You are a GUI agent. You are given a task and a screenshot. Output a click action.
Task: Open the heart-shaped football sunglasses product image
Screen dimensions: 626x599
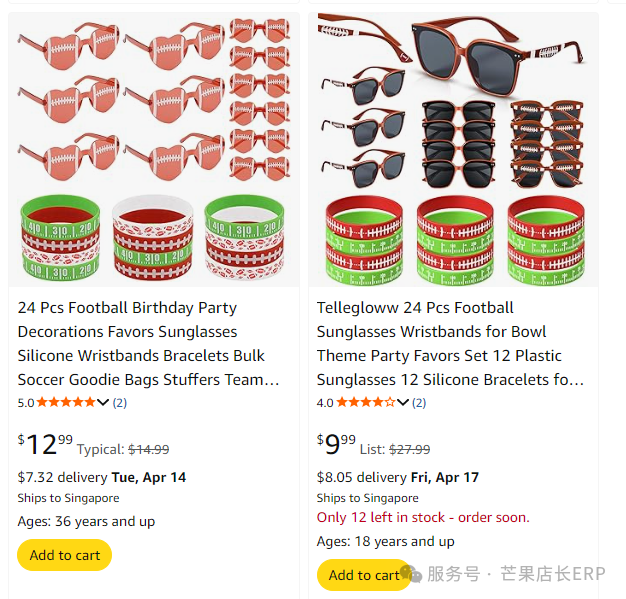(153, 151)
